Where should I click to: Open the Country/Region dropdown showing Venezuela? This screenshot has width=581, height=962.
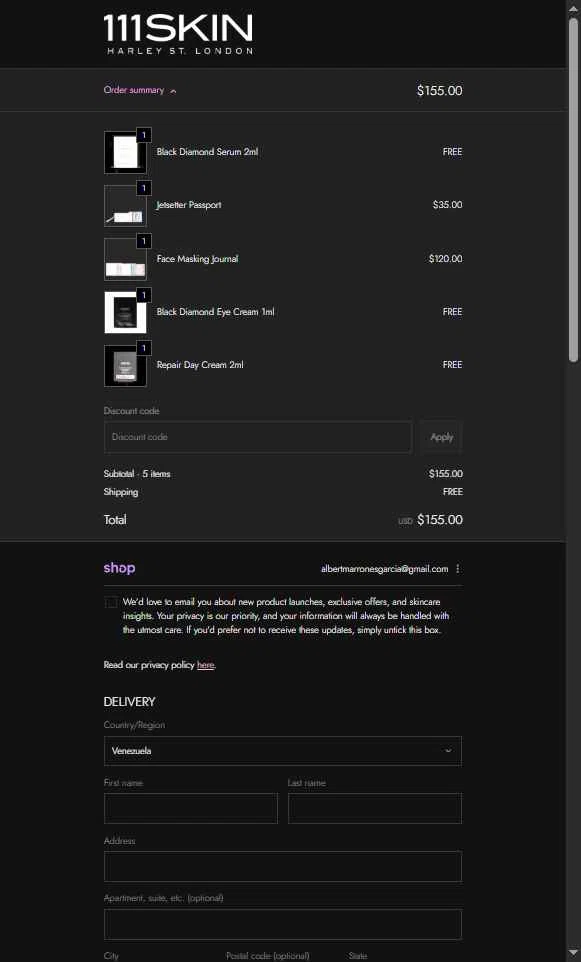[283, 751]
